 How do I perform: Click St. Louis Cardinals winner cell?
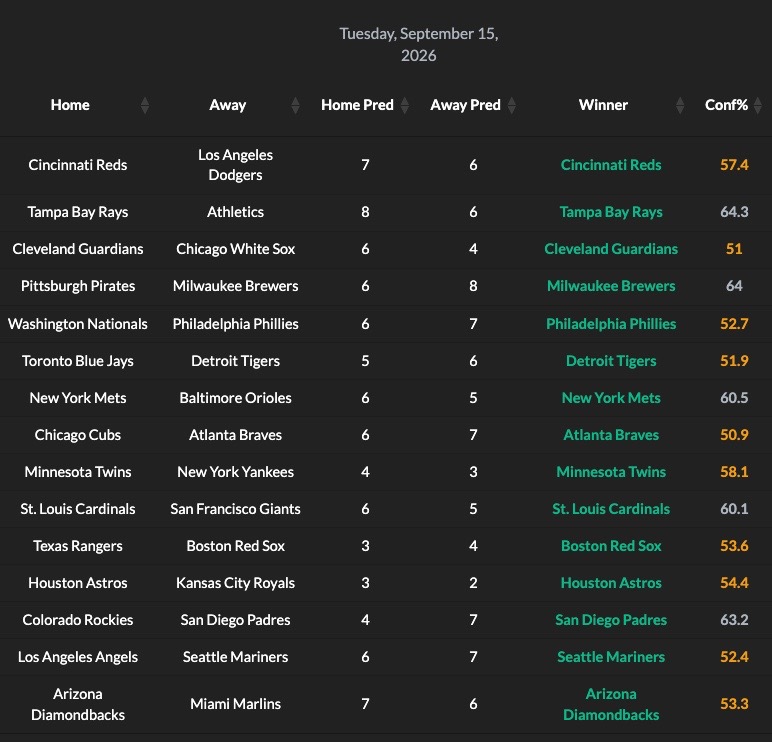(611, 509)
